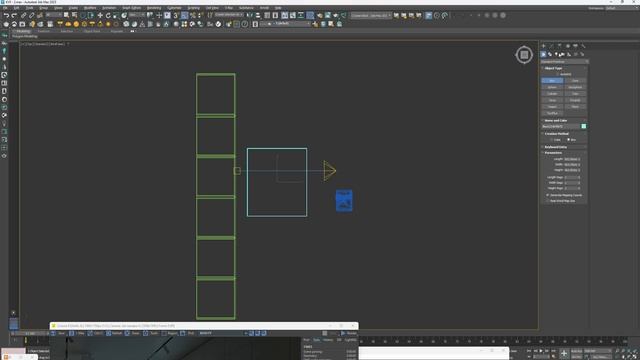Screen dimensions: 640x360
Task: Open the Edit menu
Action: pyautogui.click(x=16, y=8)
